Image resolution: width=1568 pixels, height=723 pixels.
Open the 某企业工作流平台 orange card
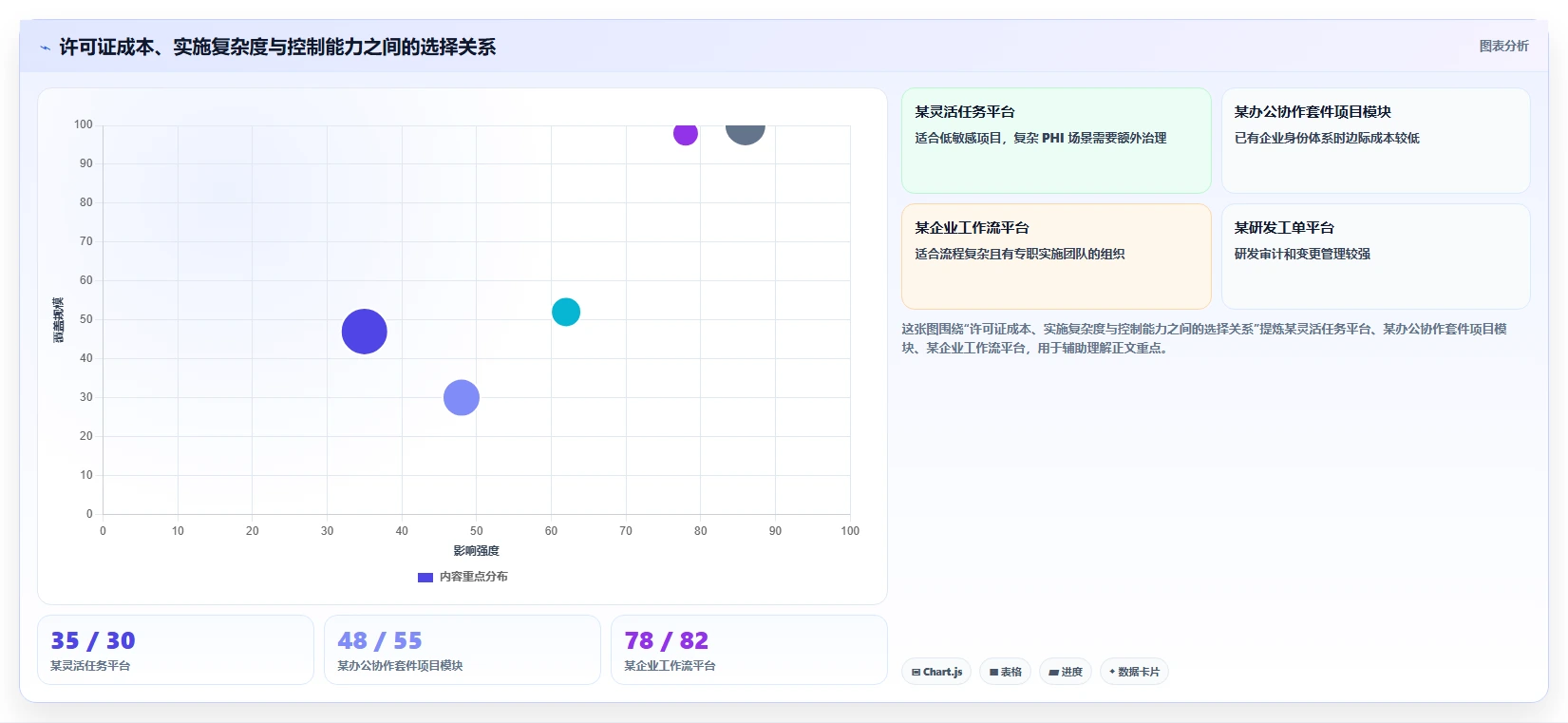(1056, 257)
